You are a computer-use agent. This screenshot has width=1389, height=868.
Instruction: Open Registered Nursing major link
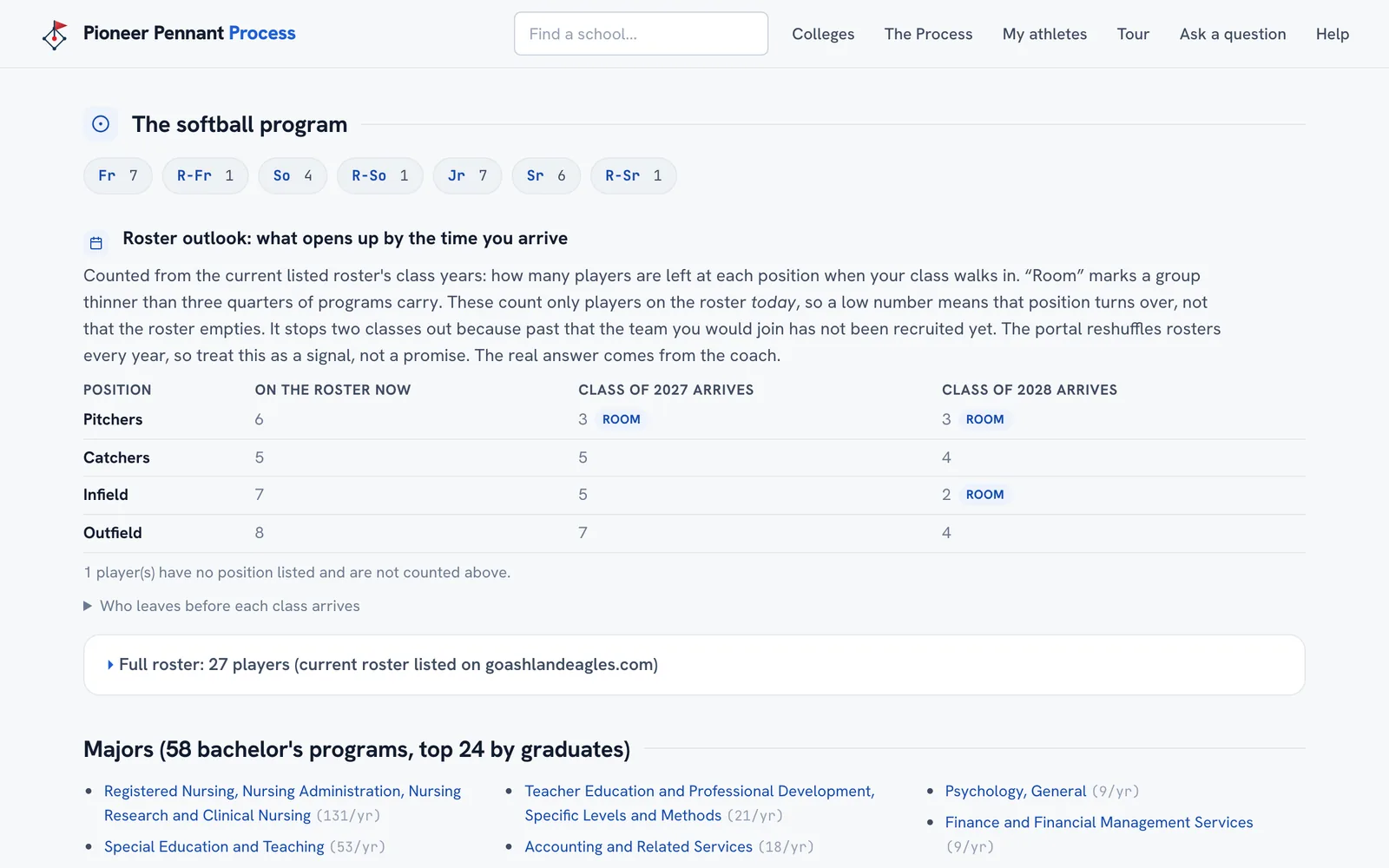click(282, 803)
